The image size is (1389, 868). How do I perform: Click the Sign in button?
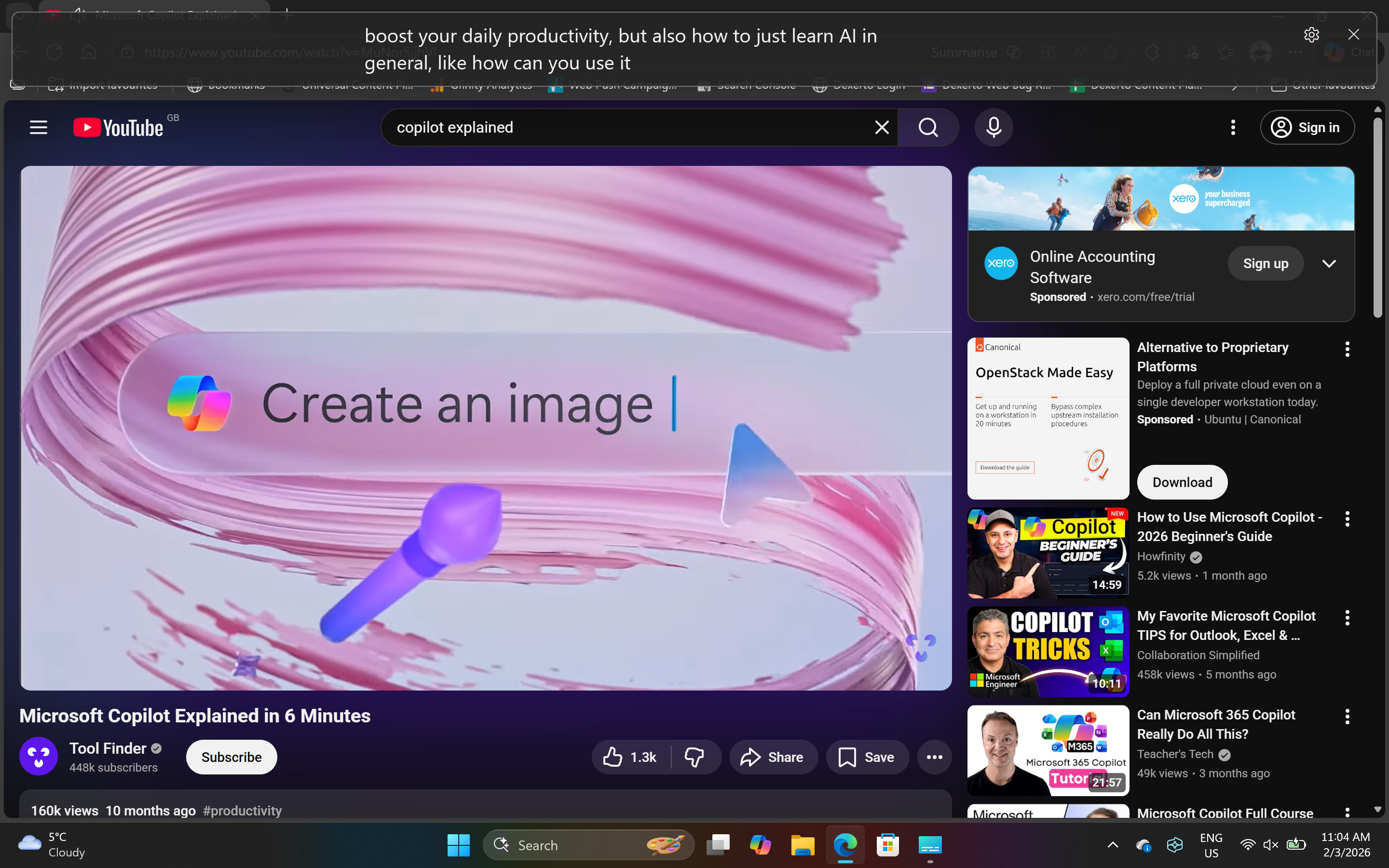click(1307, 127)
